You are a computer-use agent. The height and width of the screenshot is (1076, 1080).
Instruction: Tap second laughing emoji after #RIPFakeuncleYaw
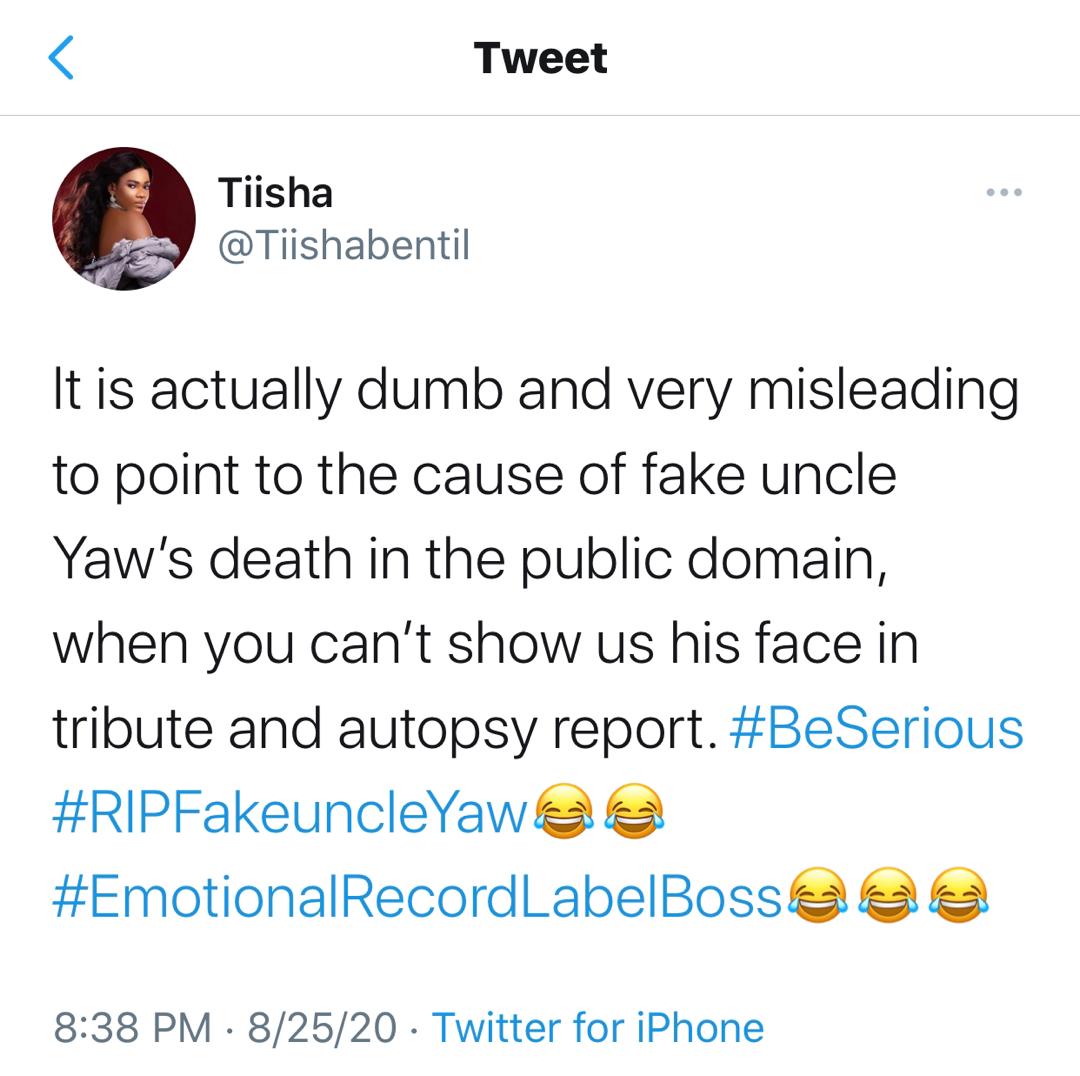634,811
